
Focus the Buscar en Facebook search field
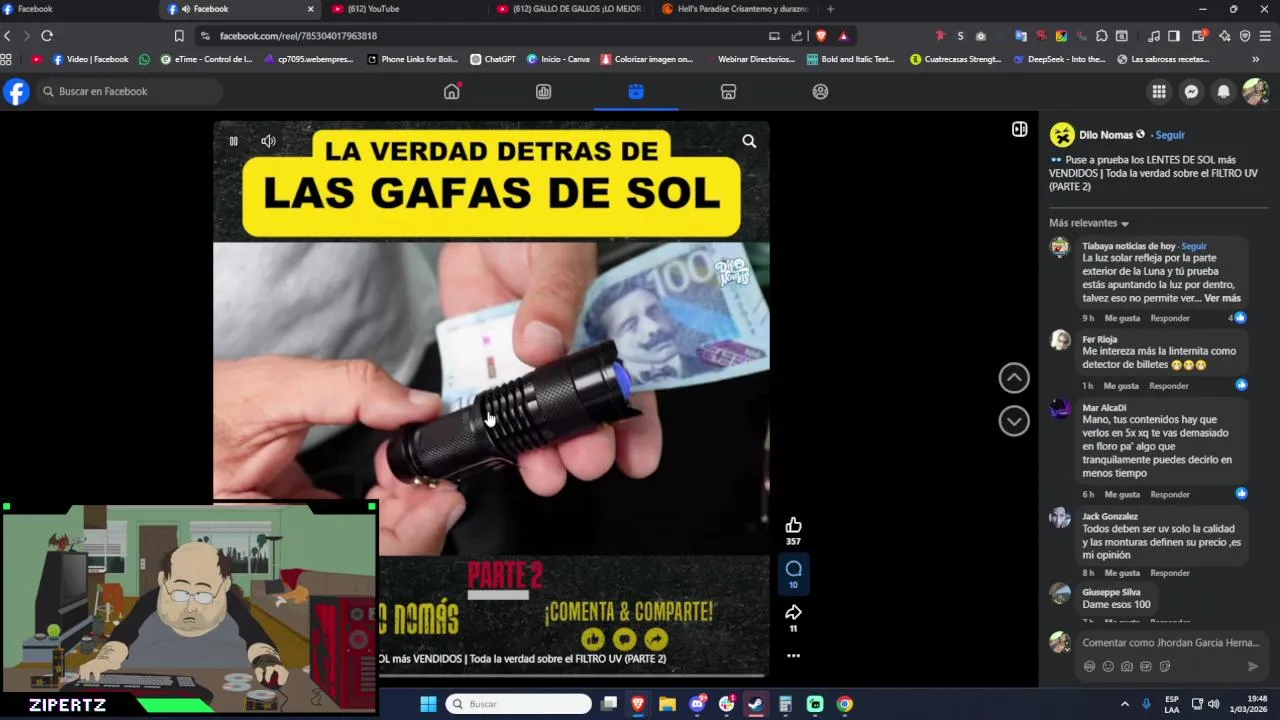click(130, 91)
